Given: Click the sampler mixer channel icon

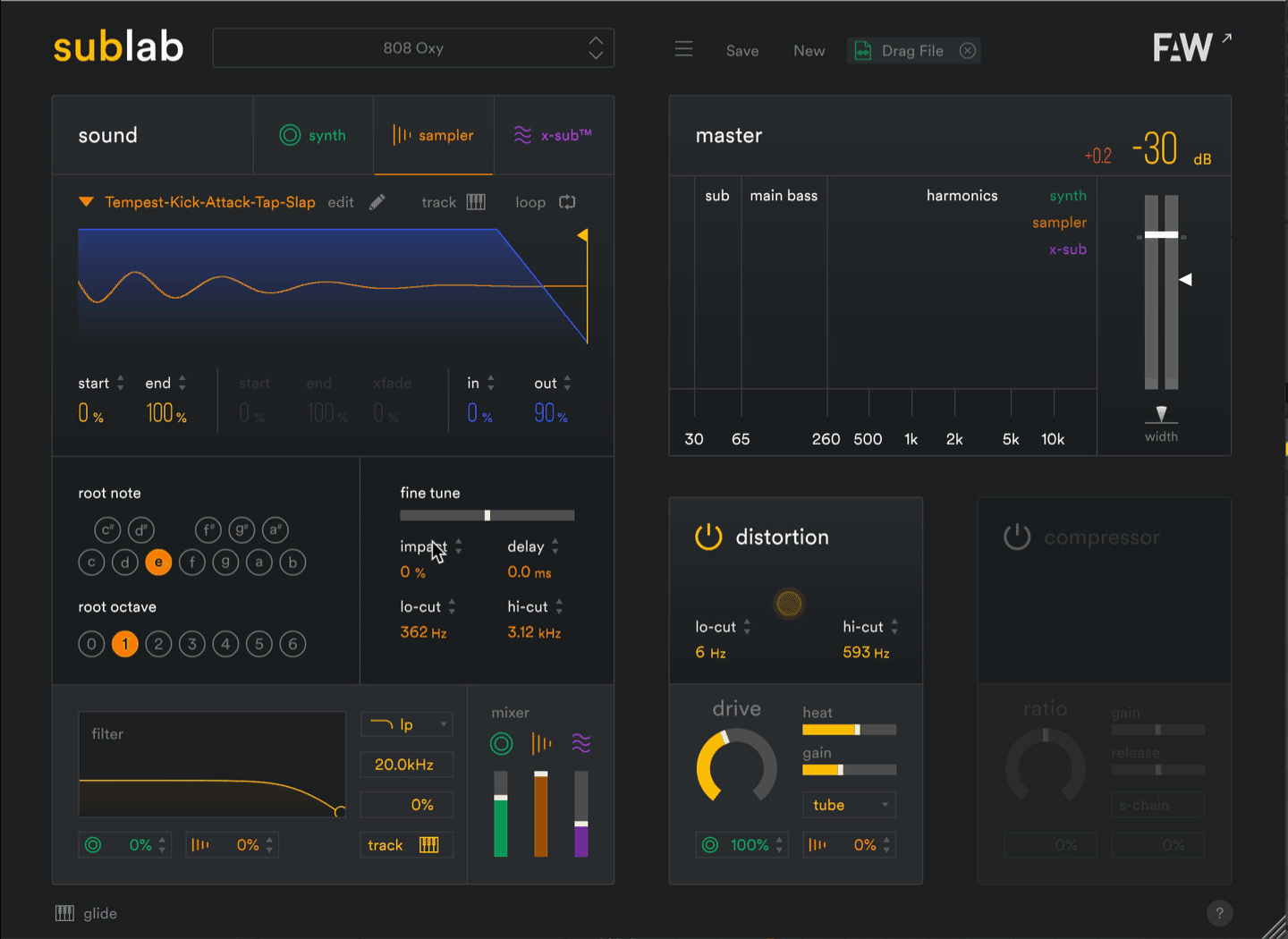Looking at the screenshot, I should pyautogui.click(x=541, y=743).
